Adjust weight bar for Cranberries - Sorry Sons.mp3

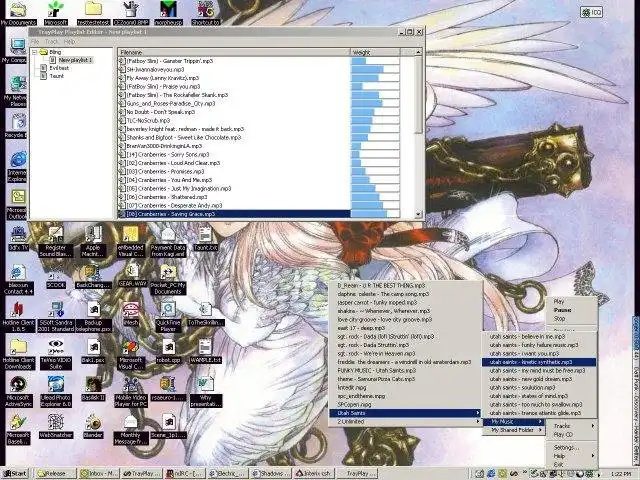(x=375, y=155)
